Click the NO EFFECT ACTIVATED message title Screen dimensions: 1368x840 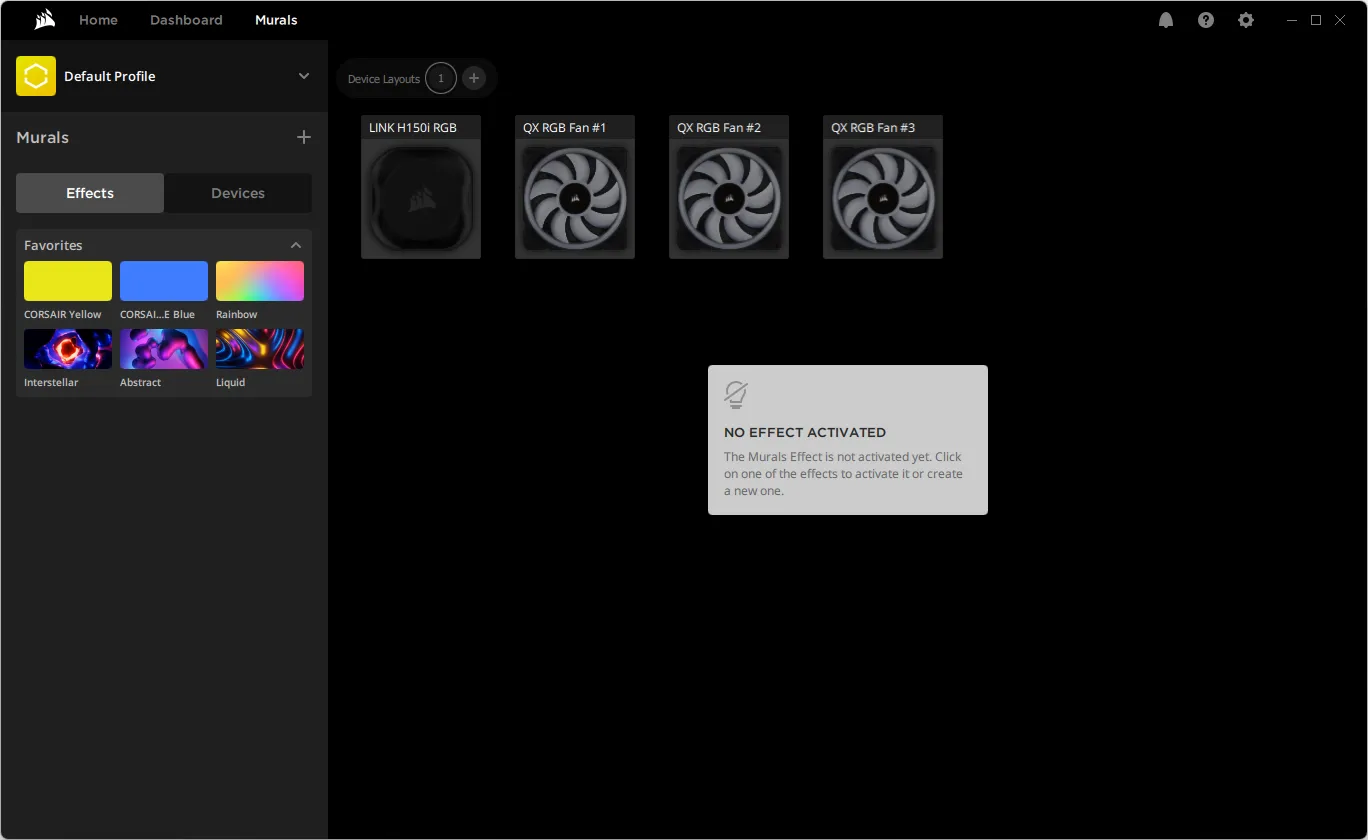[x=805, y=432]
